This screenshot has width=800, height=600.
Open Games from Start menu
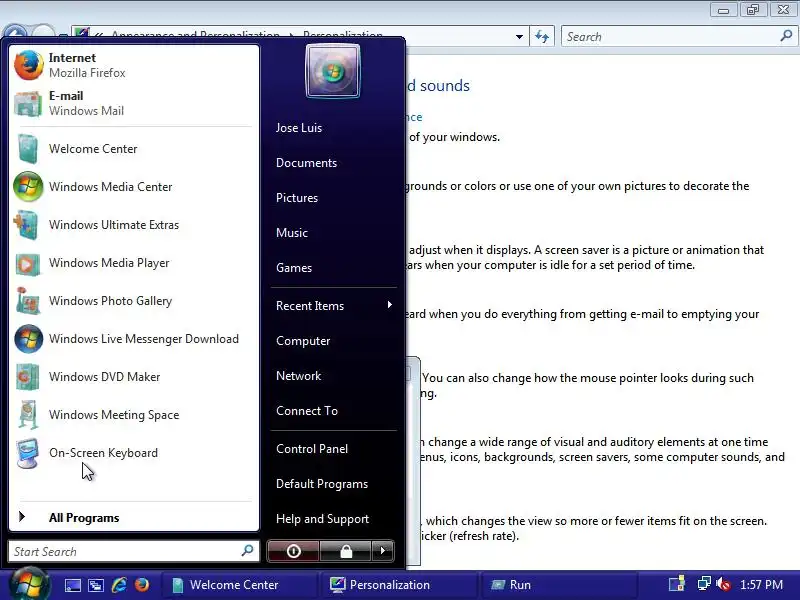pos(293,268)
